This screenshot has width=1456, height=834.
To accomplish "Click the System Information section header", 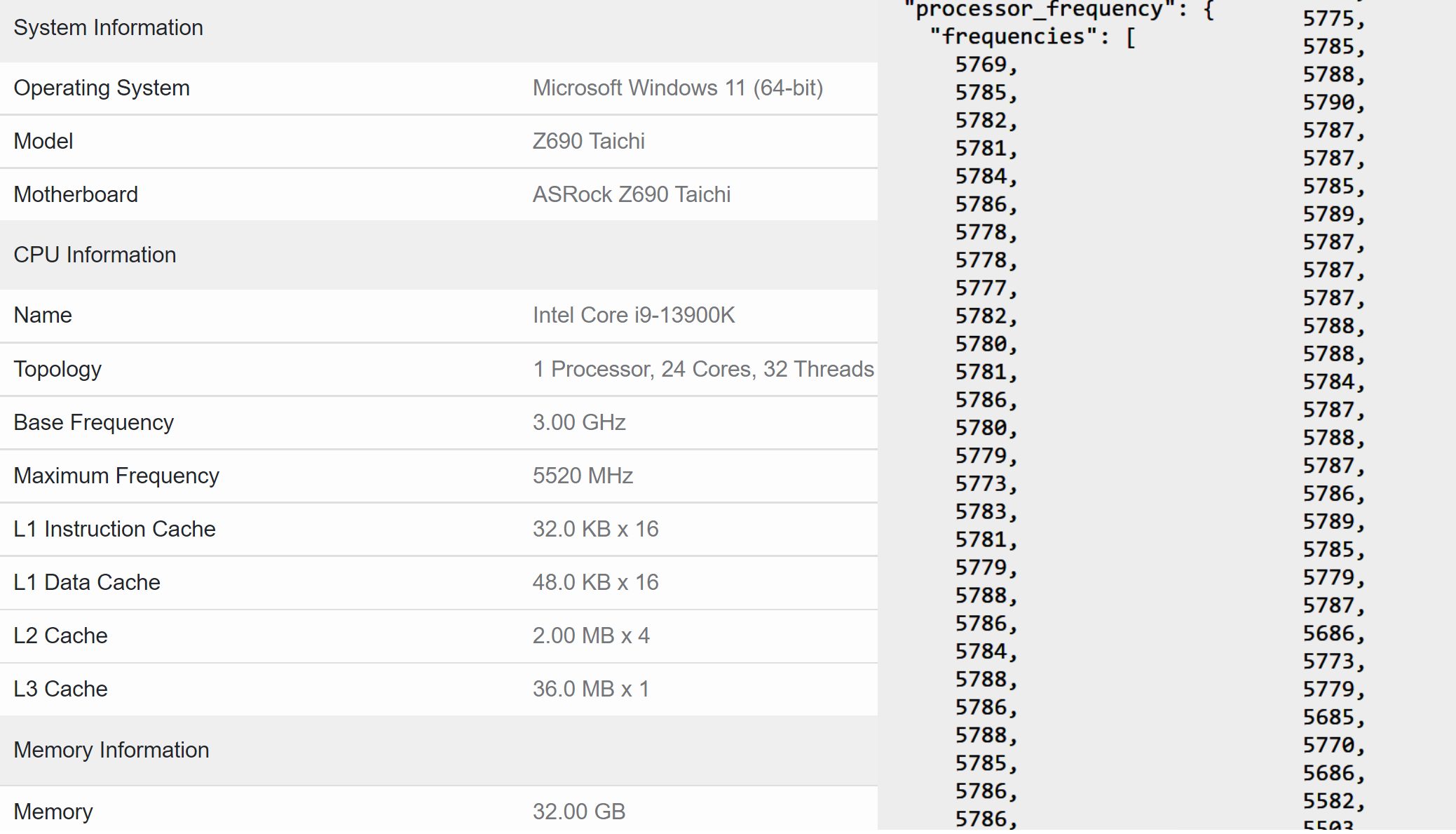I will pos(109,28).
